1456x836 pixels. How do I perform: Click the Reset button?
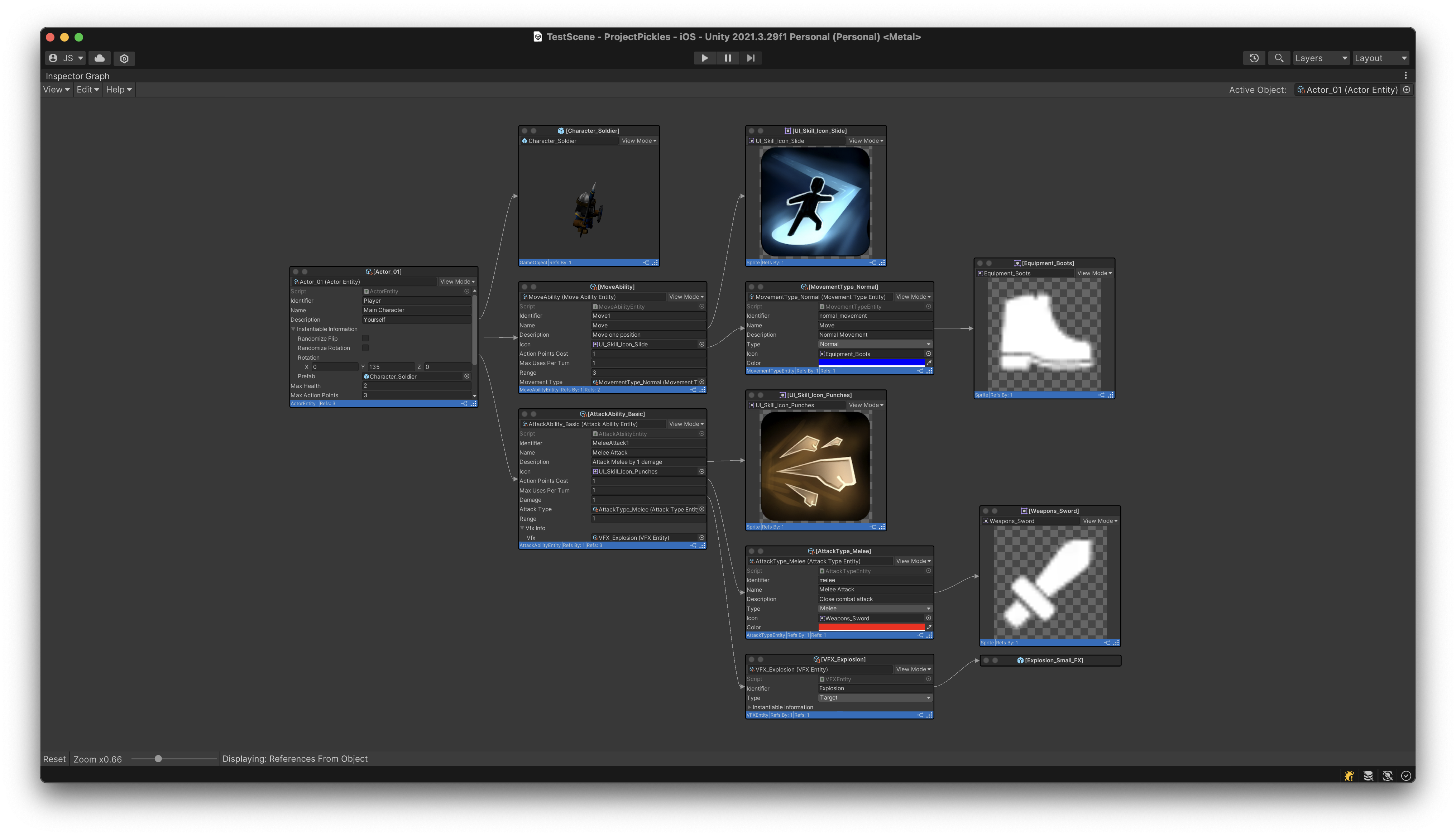tap(54, 759)
